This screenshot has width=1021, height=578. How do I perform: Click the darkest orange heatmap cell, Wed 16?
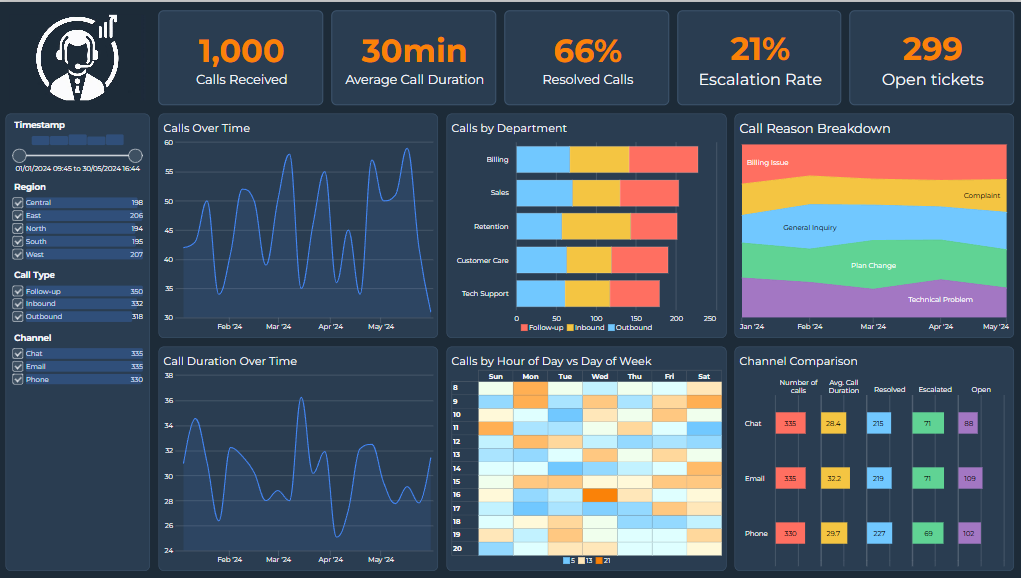coord(600,495)
